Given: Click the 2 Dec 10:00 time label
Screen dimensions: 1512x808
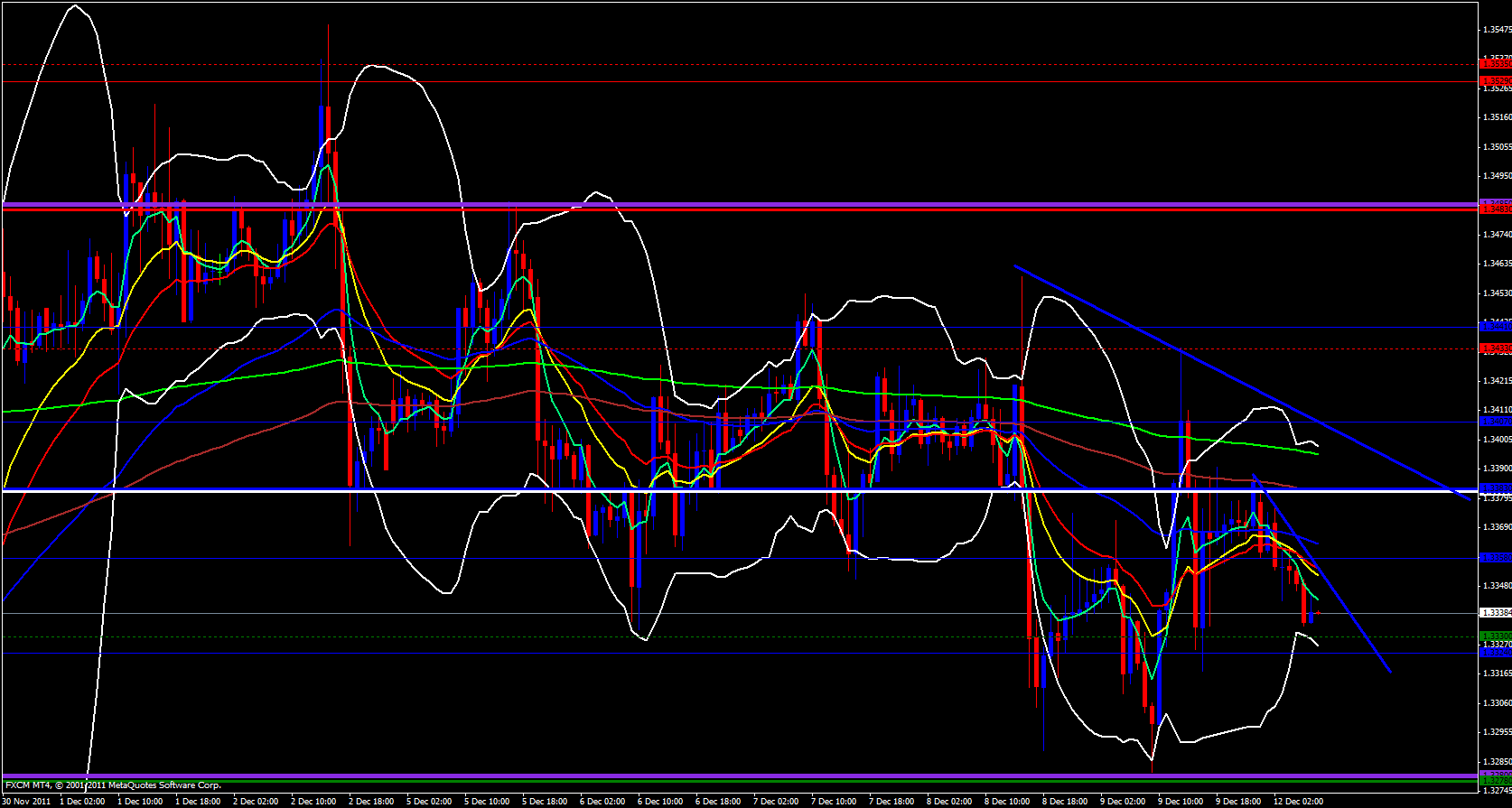Looking at the screenshot, I should click(x=313, y=802).
